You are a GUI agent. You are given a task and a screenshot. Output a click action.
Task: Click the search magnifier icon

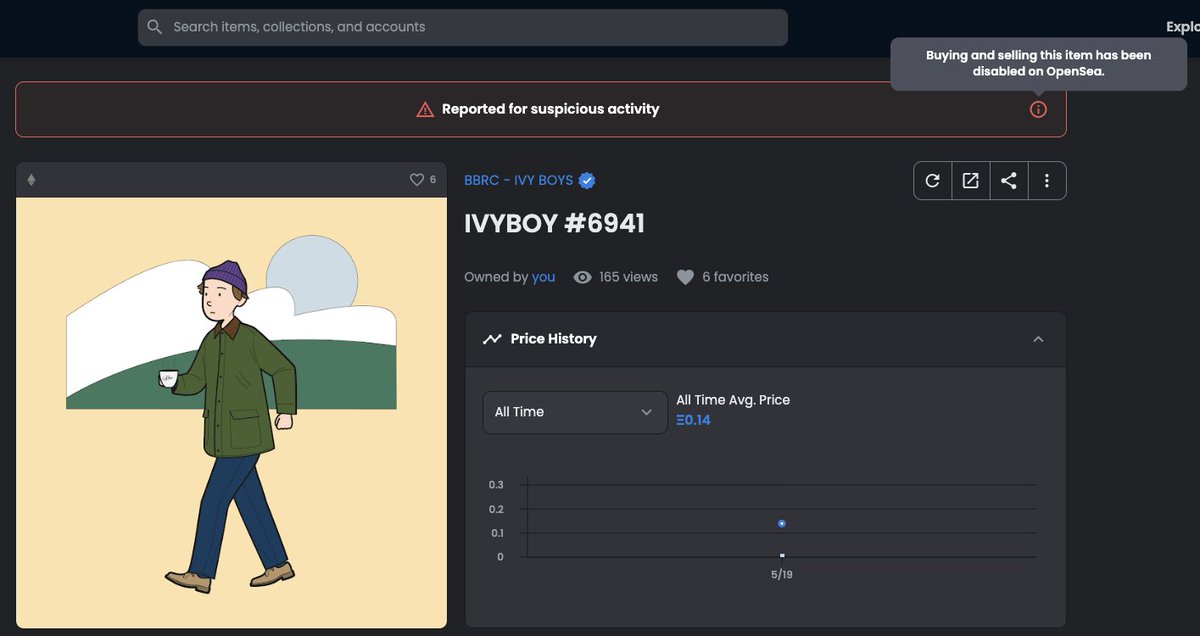coord(154,27)
